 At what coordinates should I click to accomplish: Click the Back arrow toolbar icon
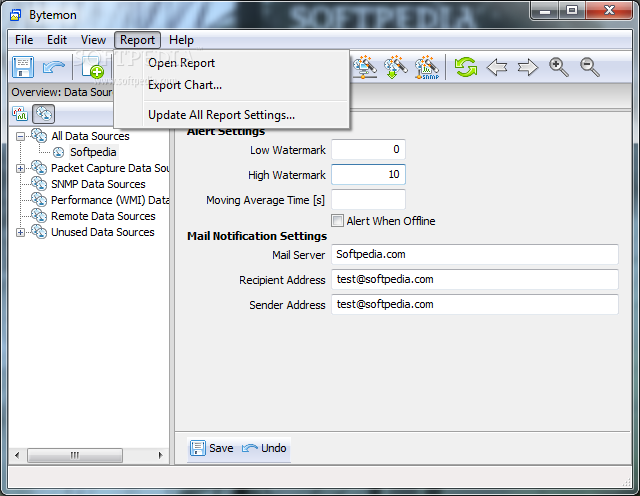coord(497,67)
